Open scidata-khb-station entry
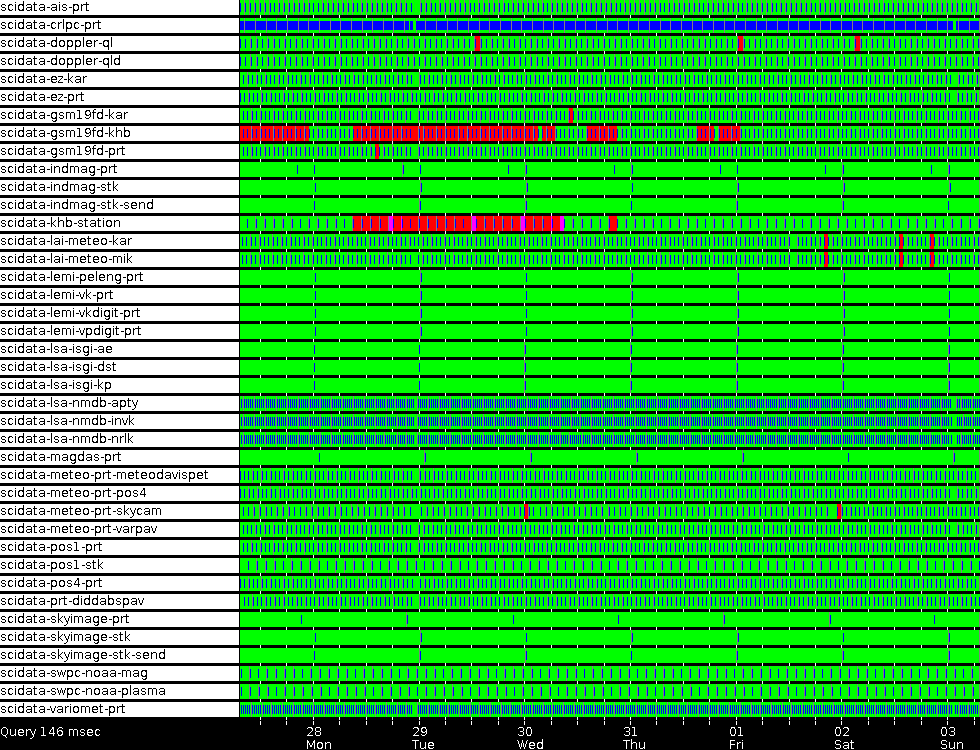 pos(61,223)
